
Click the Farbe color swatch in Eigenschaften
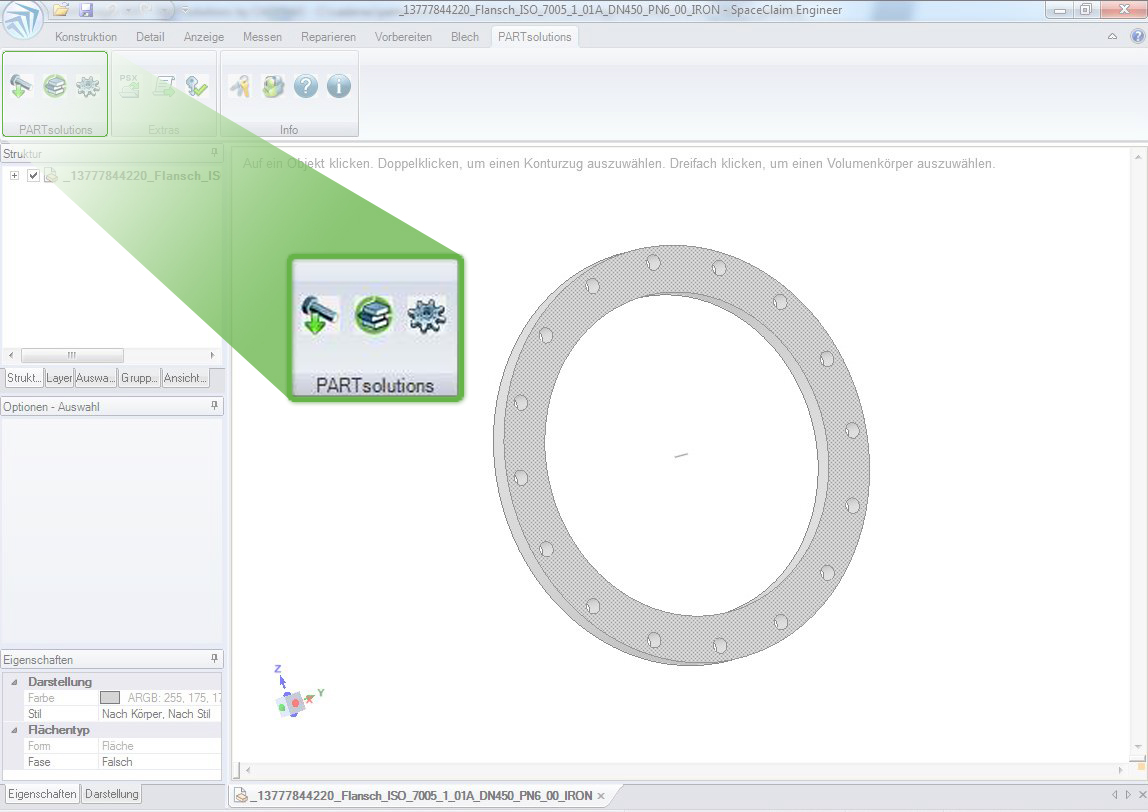(x=110, y=697)
